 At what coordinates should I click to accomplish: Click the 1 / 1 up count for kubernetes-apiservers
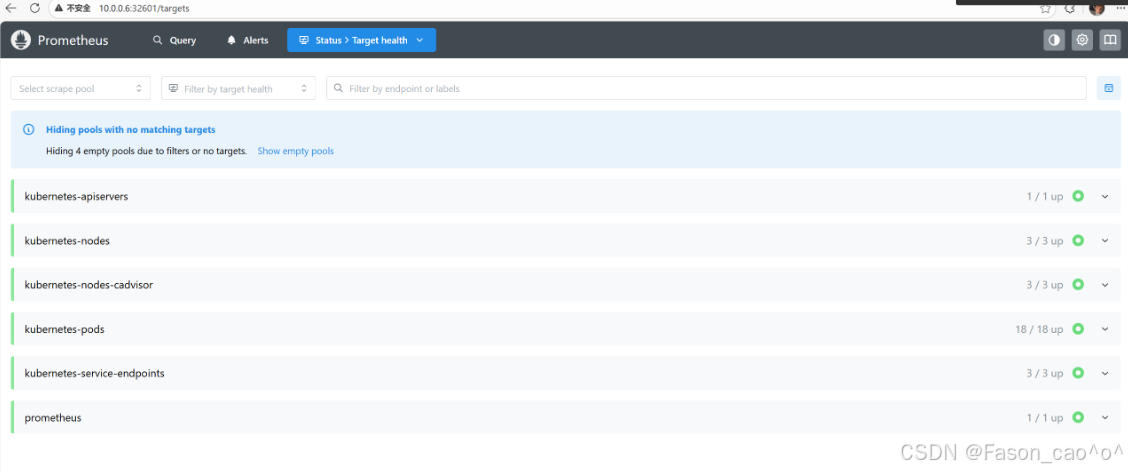[x=1045, y=196]
